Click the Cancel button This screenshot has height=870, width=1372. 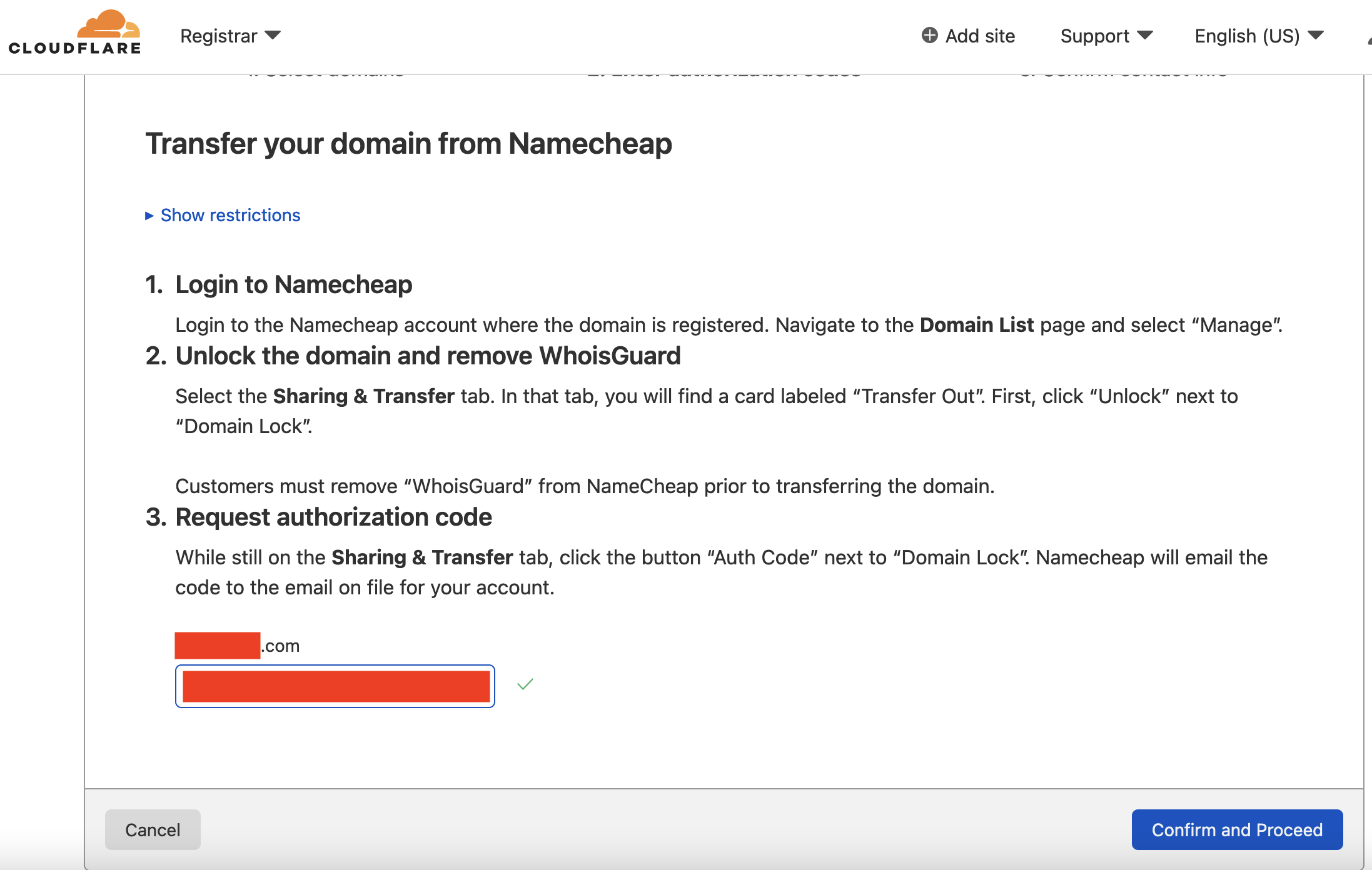click(x=153, y=829)
